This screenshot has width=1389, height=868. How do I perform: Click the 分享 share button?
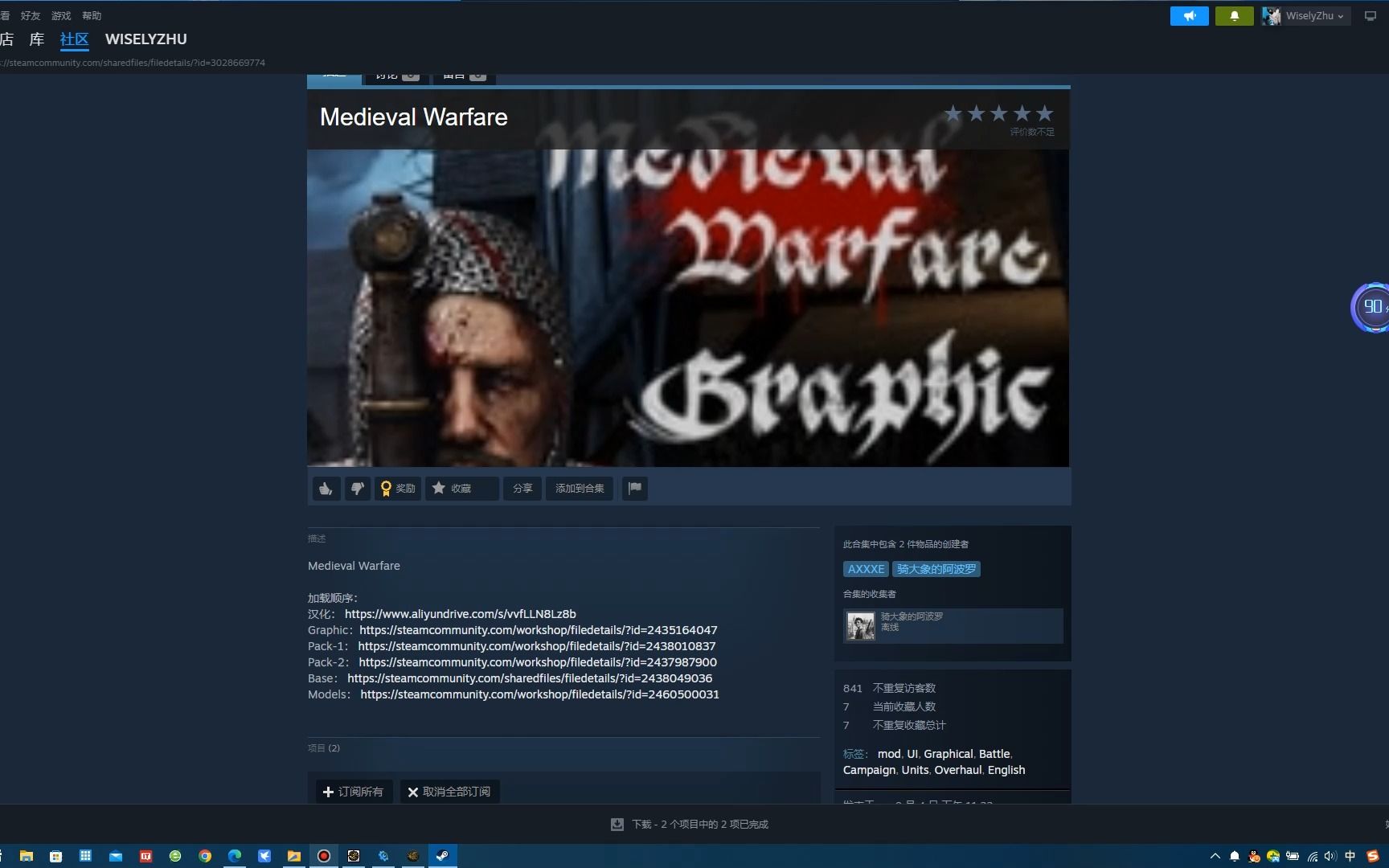click(x=522, y=489)
